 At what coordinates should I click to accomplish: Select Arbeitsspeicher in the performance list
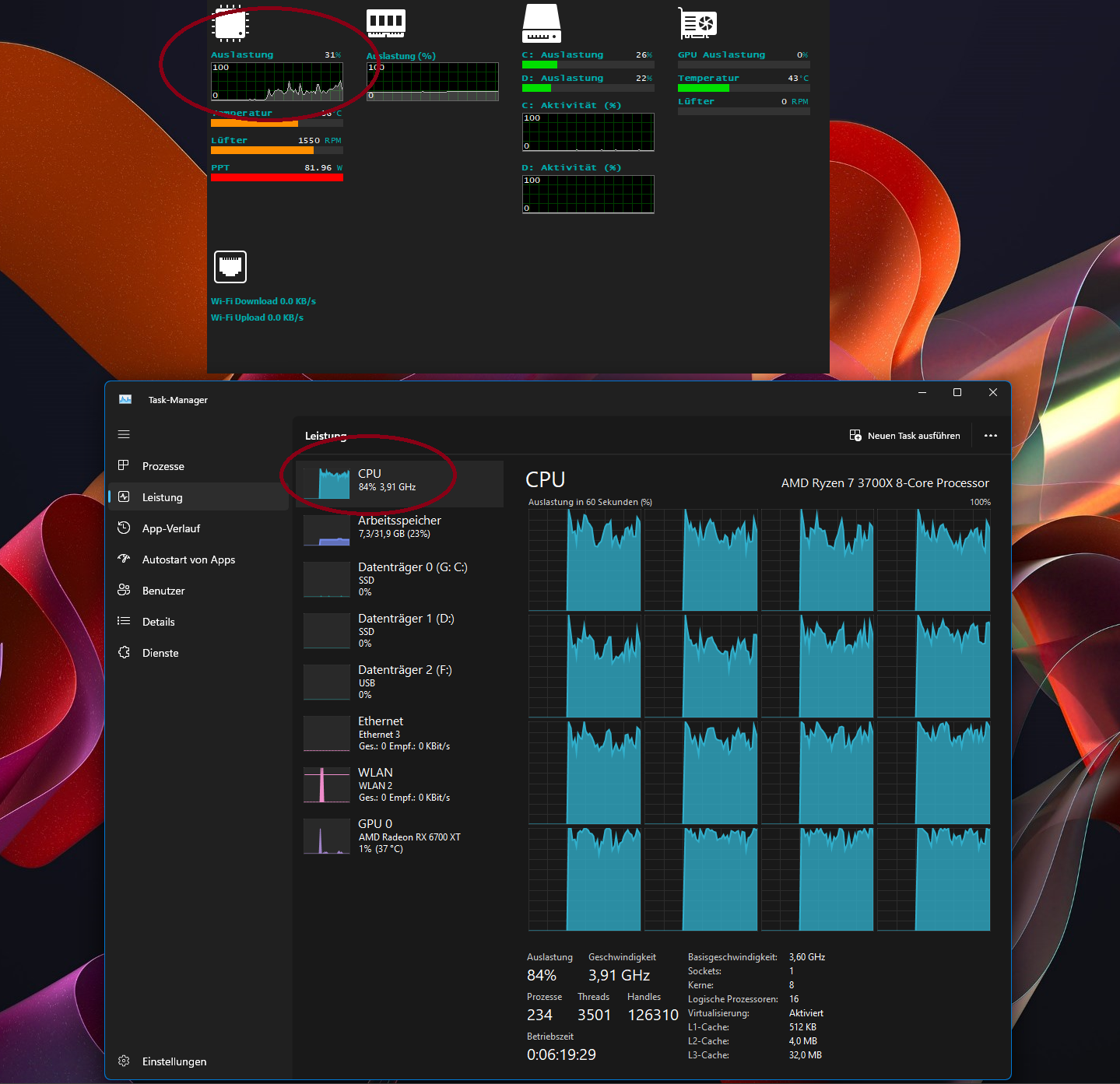[x=400, y=531]
